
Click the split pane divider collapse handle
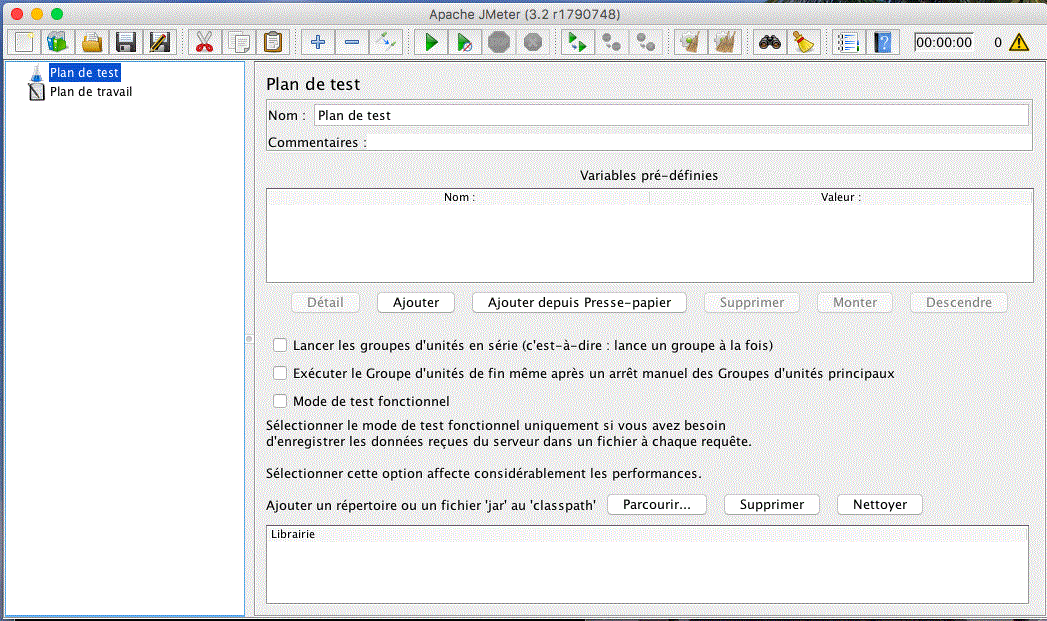point(249,339)
